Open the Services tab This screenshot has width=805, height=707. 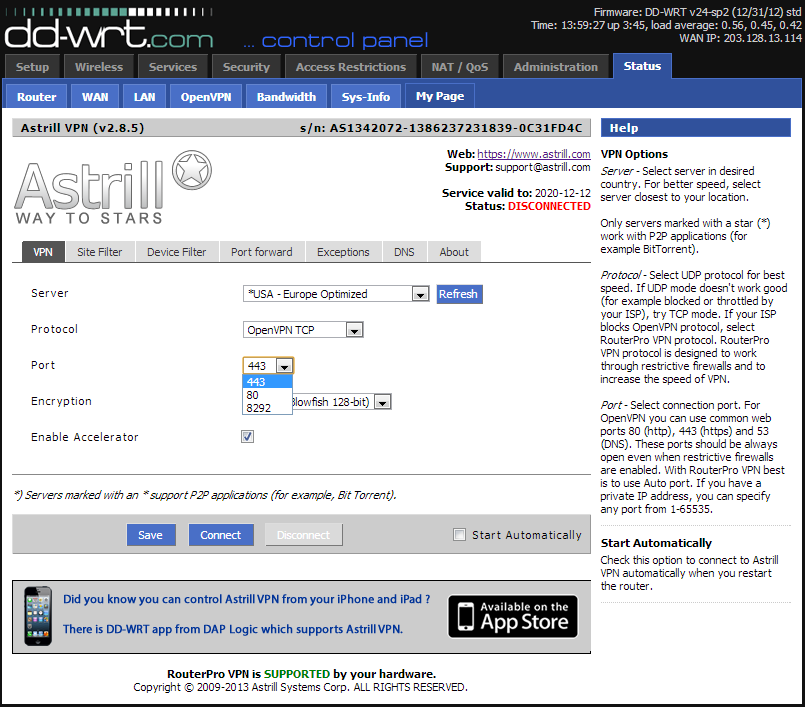(x=173, y=67)
